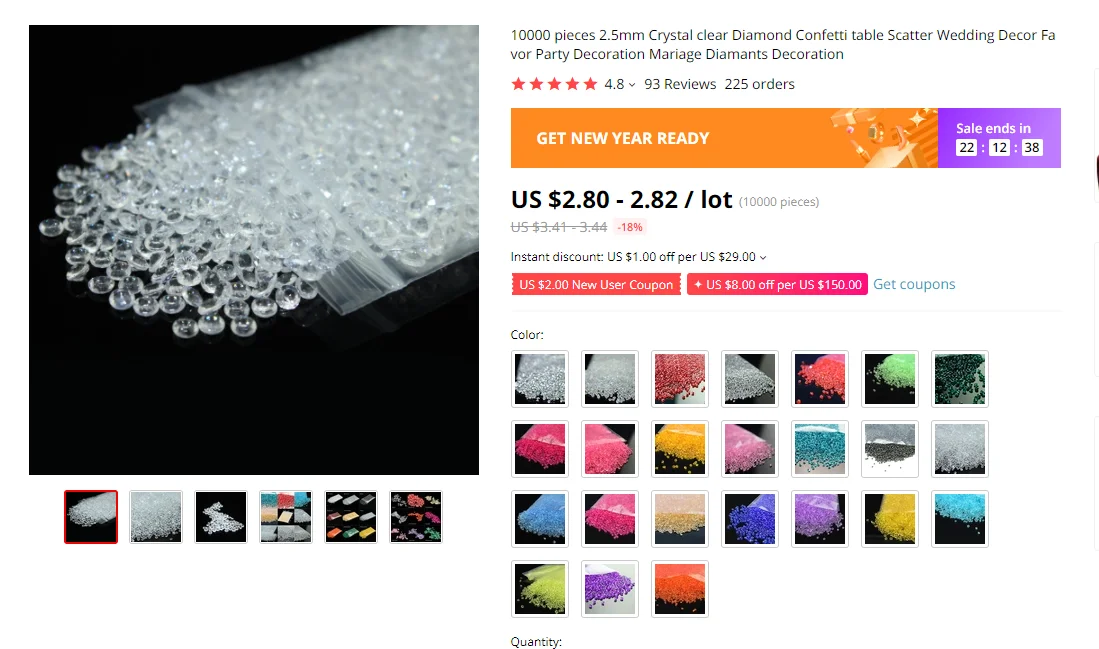Show the second product thumbnail image
This screenshot has height=649, width=1099.
[x=156, y=517]
